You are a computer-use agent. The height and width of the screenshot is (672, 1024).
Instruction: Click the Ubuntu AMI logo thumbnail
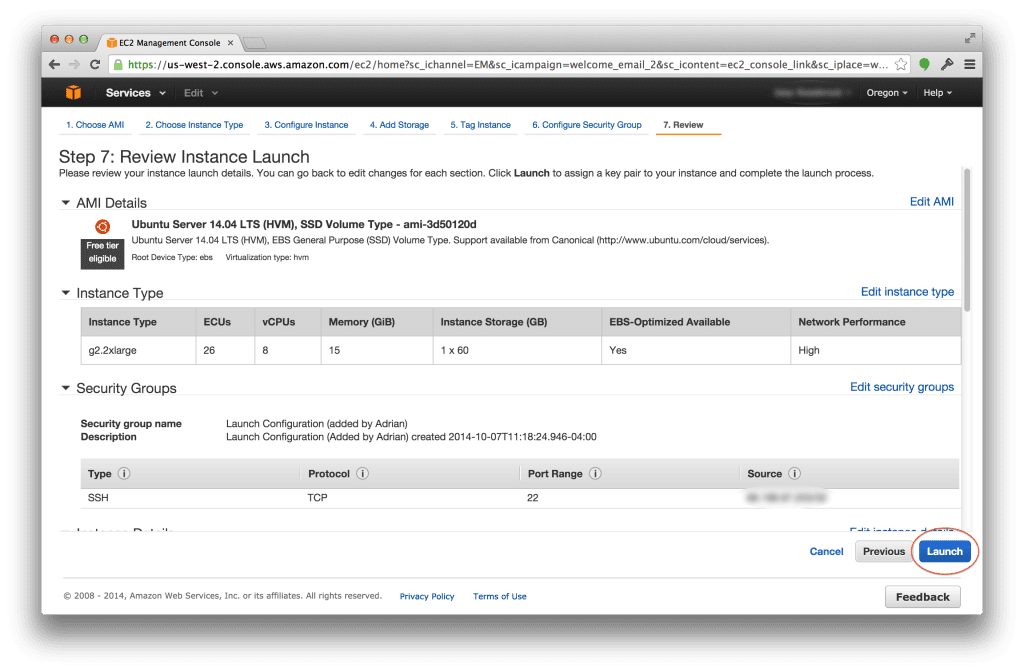click(x=101, y=227)
